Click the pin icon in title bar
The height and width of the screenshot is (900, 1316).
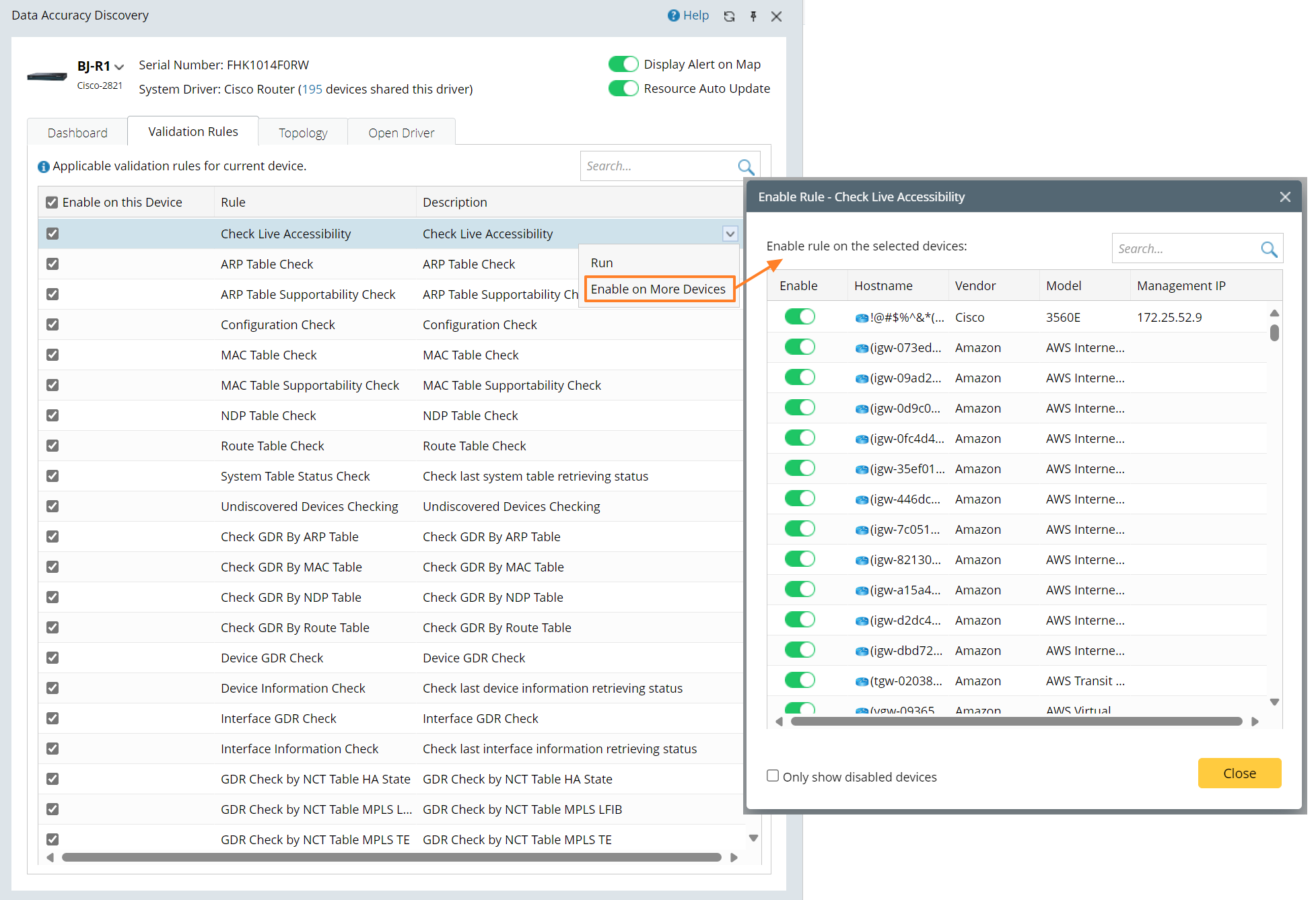coord(753,16)
